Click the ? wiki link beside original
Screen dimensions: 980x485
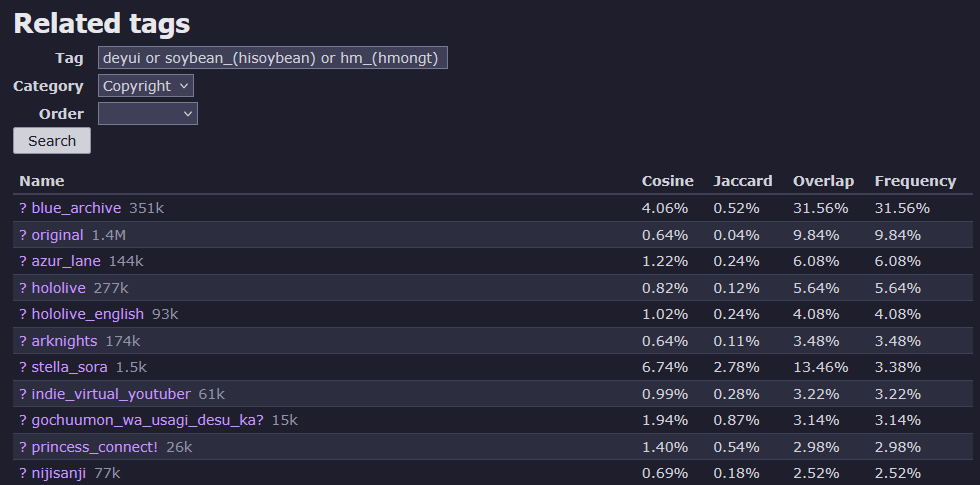[23, 235]
